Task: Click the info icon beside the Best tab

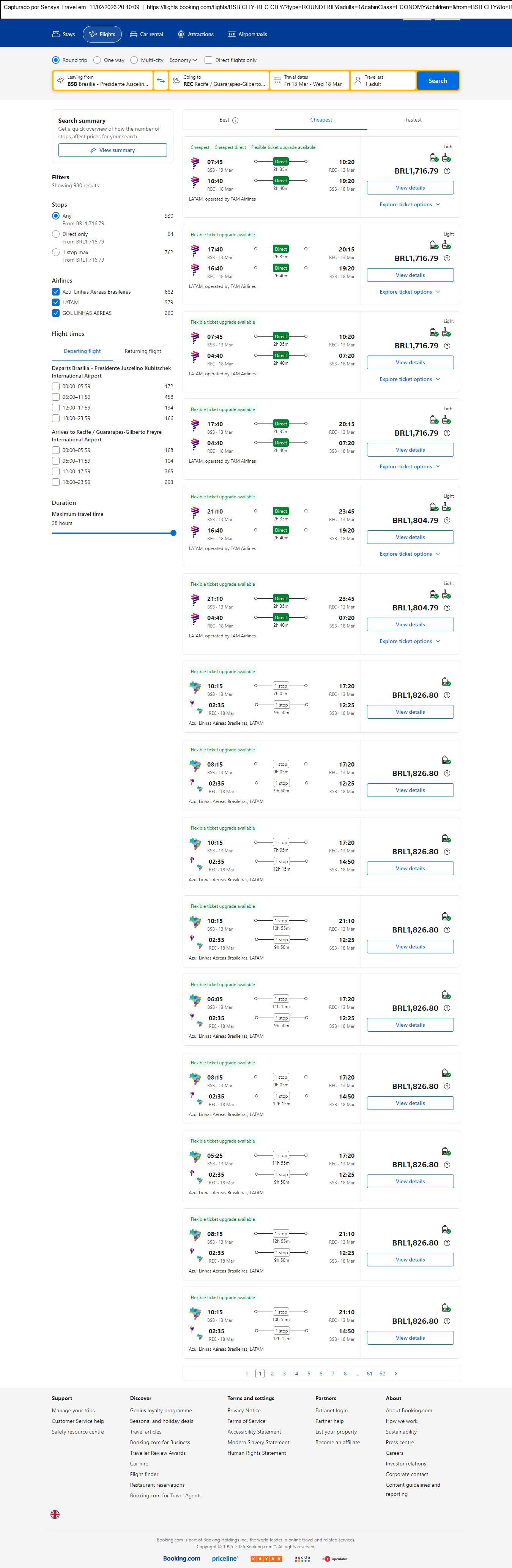Action: point(235,120)
